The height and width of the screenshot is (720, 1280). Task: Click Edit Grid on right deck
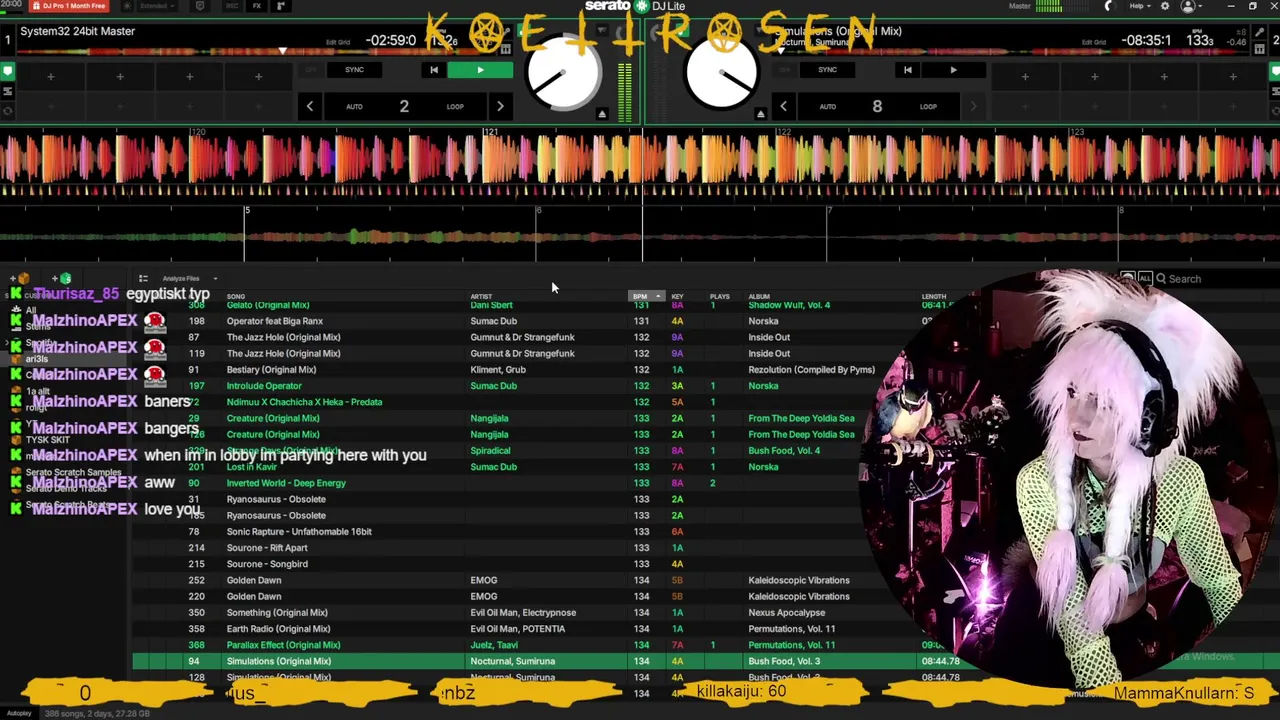(x=1094, y=42)
